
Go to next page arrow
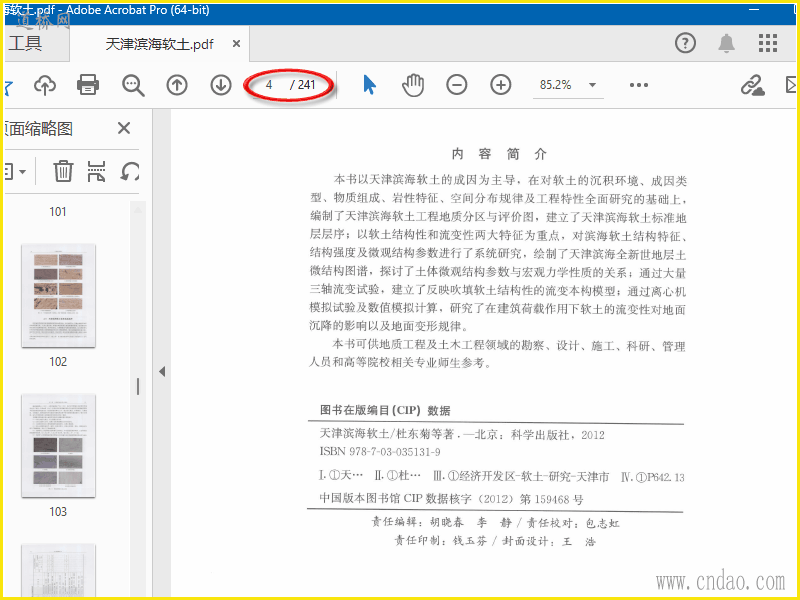coord(221,85)
